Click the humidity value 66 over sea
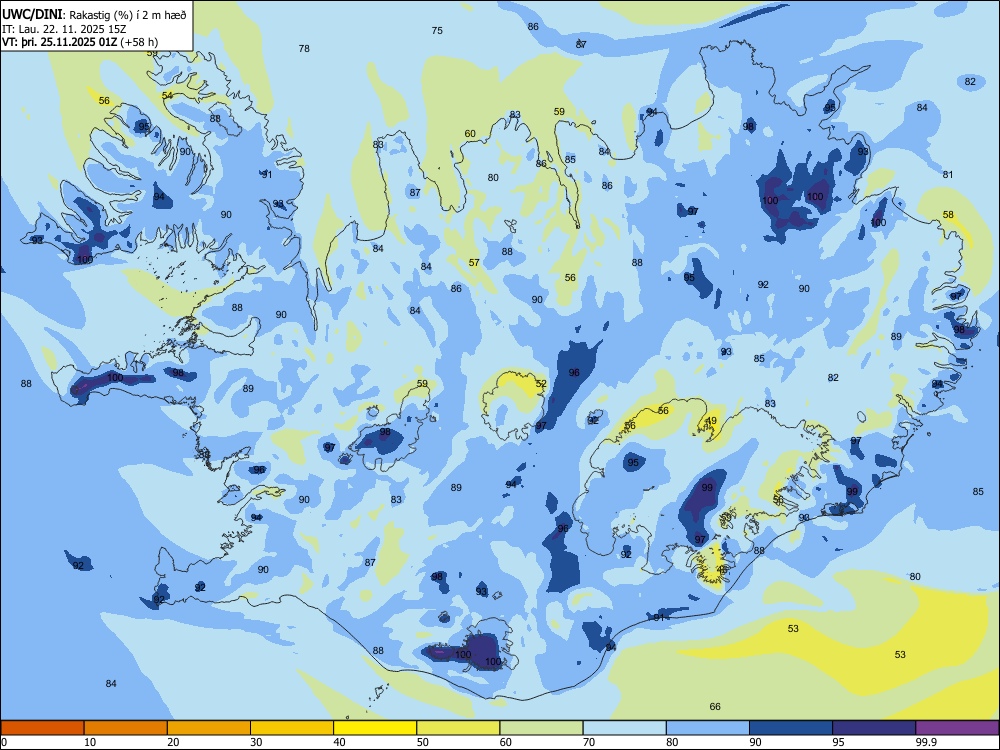This screenshot has height=750, width=1000. tap(715, 707)
